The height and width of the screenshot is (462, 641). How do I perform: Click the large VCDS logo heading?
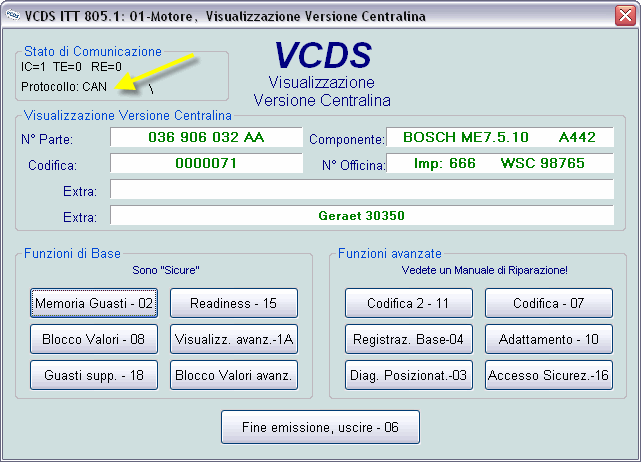[x=323, y=55]
